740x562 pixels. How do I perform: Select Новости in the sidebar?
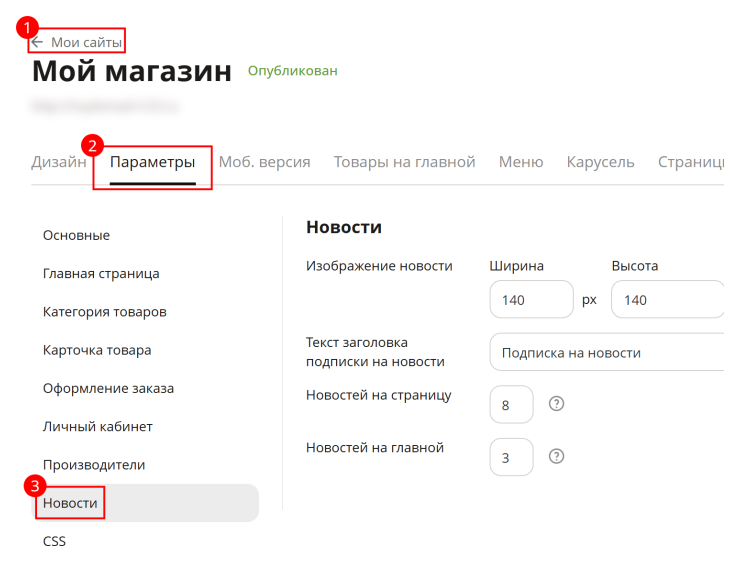tap(145, 503)
